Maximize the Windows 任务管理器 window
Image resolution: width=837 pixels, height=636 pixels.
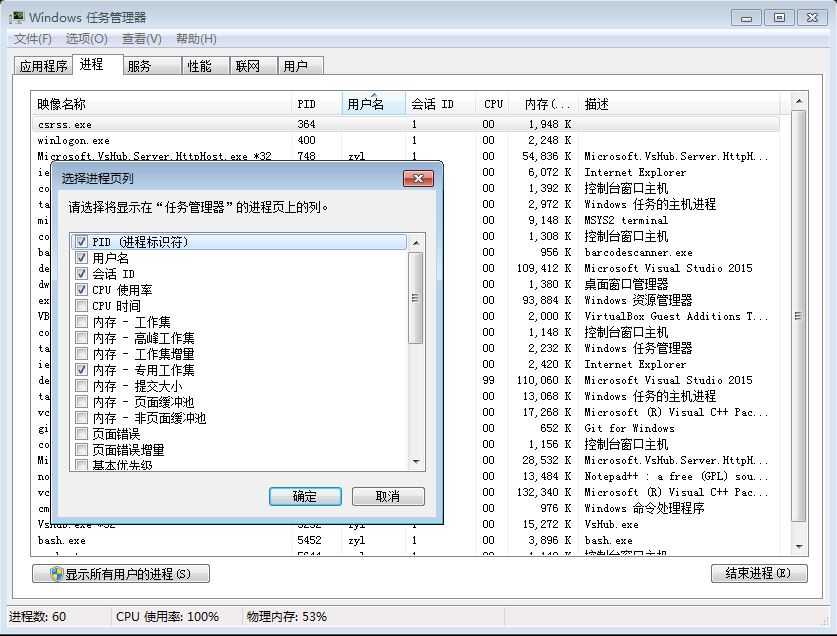[780, 17]
